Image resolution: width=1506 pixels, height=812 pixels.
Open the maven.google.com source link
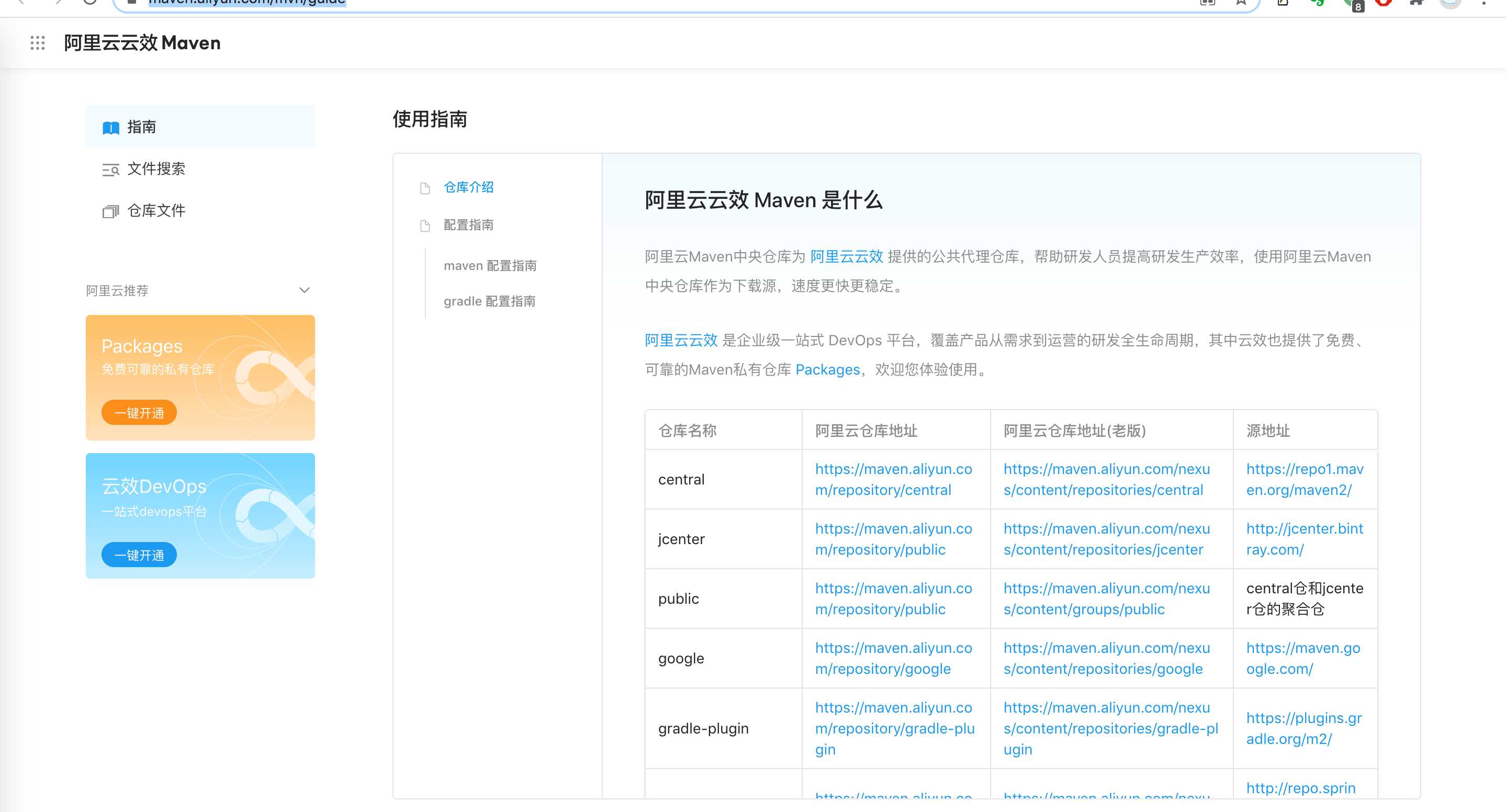pyautogui.click(x=1303, y=658)
